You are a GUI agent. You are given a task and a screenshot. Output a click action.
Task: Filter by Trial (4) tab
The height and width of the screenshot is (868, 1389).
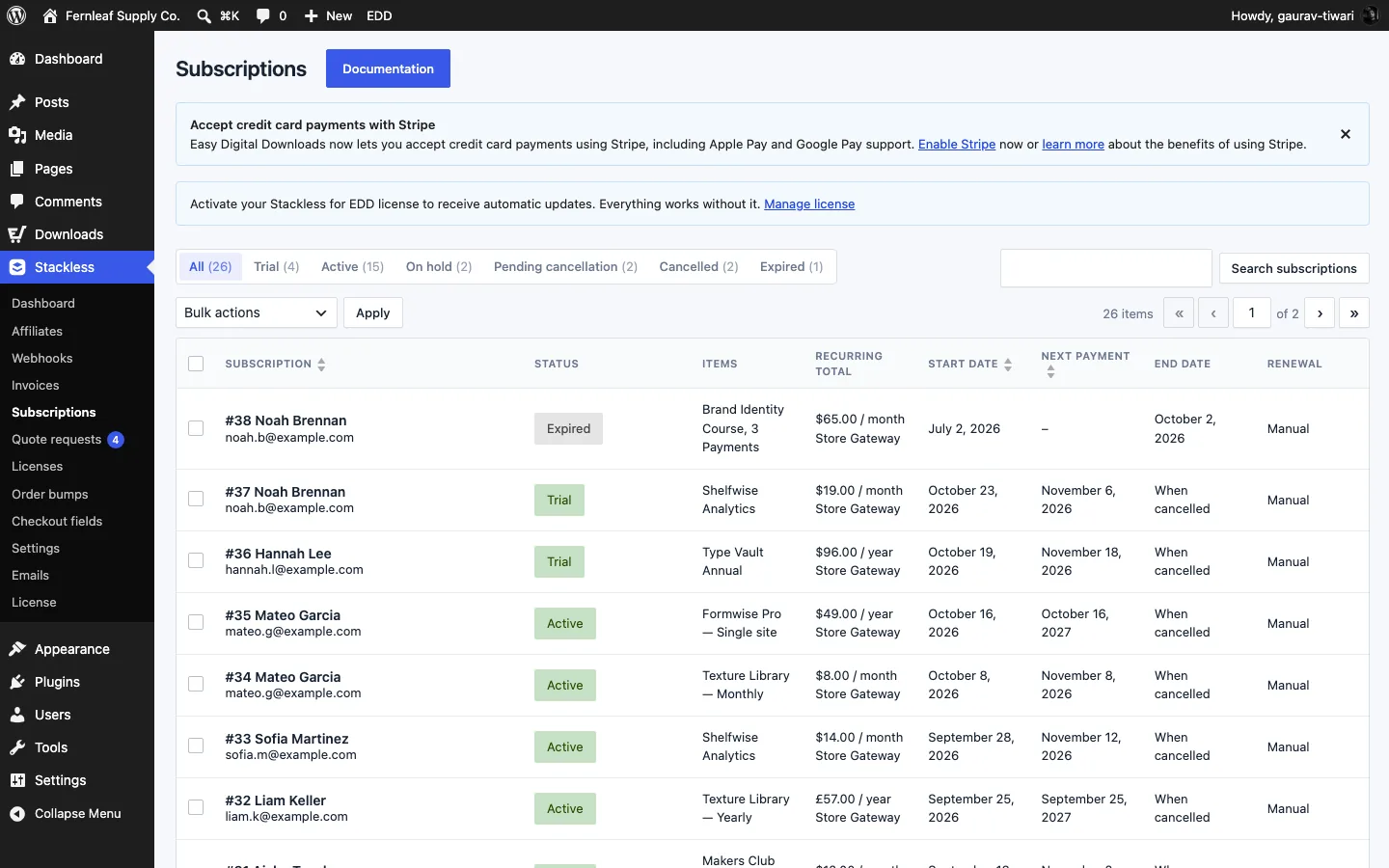pos(277,266)
